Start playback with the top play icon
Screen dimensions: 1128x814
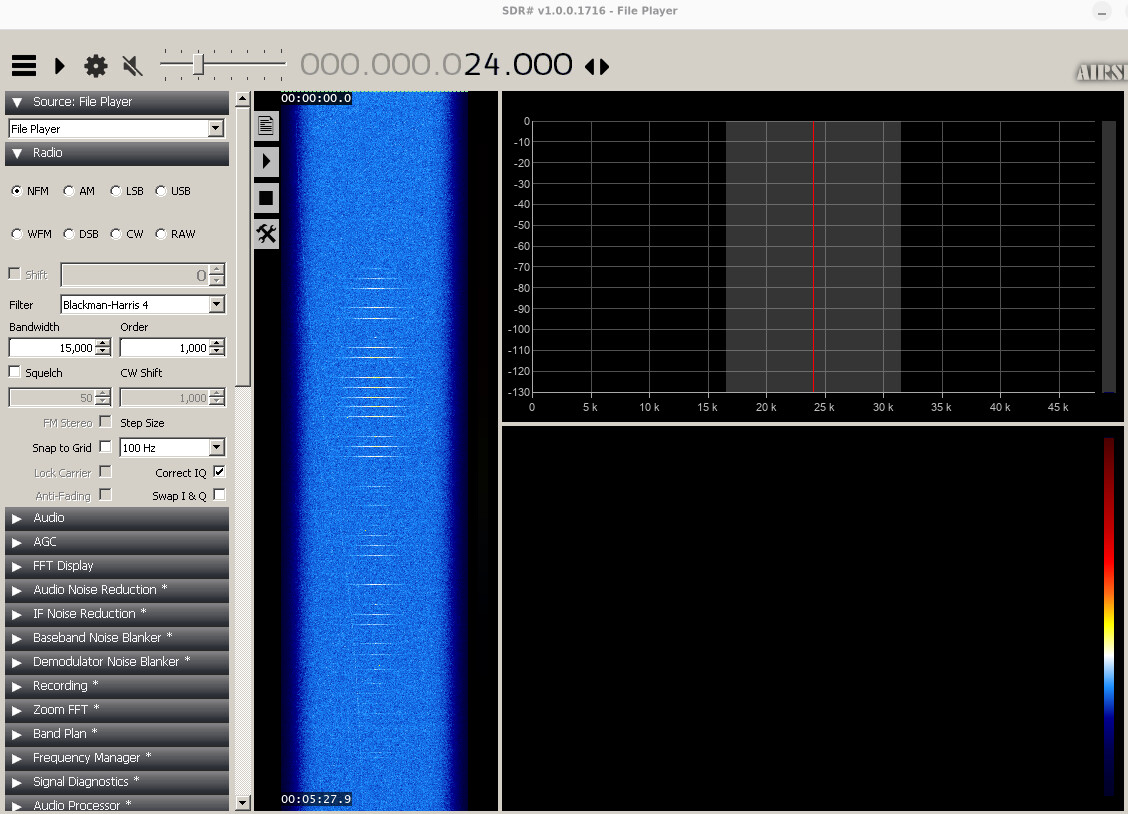(x=60, y=66)
